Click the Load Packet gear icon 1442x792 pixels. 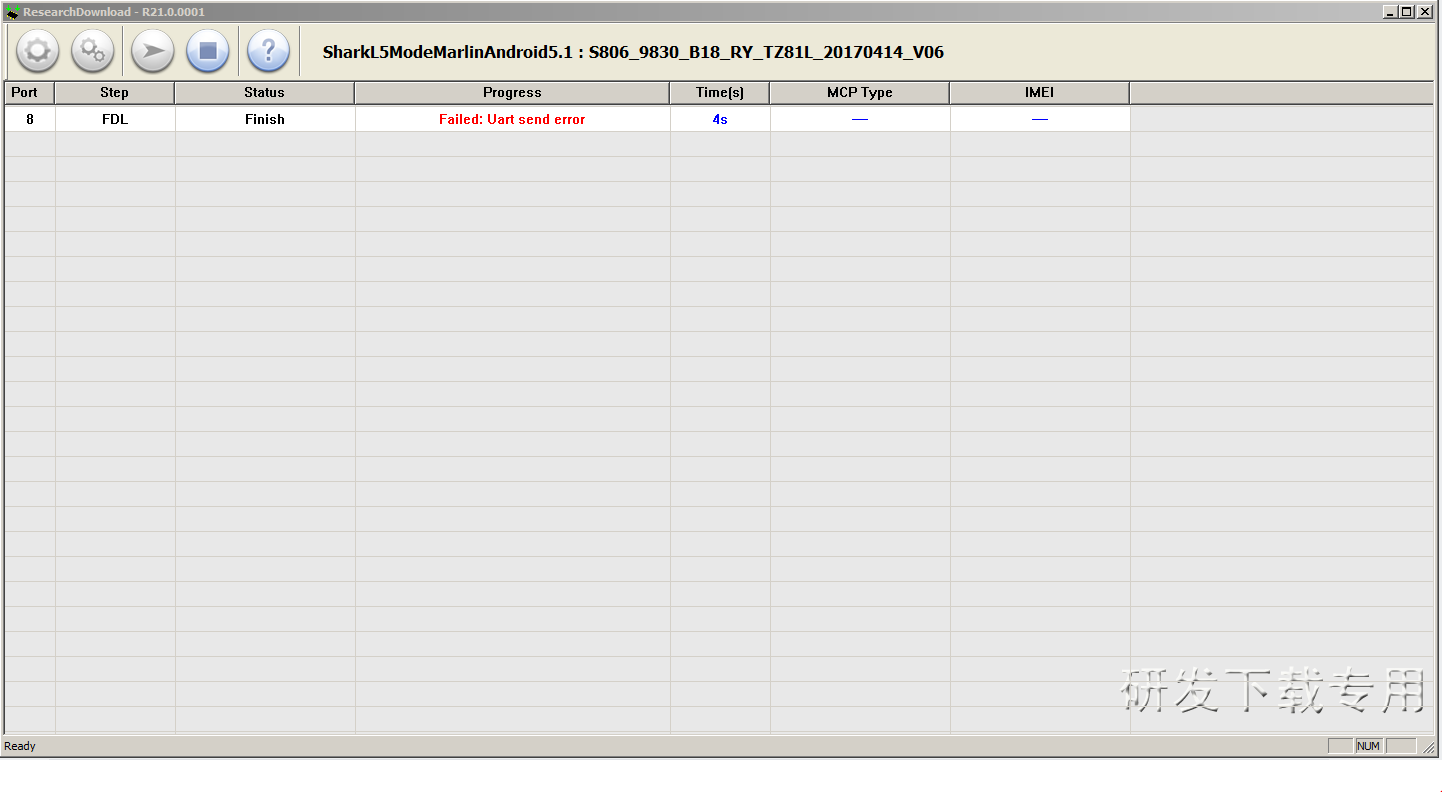(38, 51)
